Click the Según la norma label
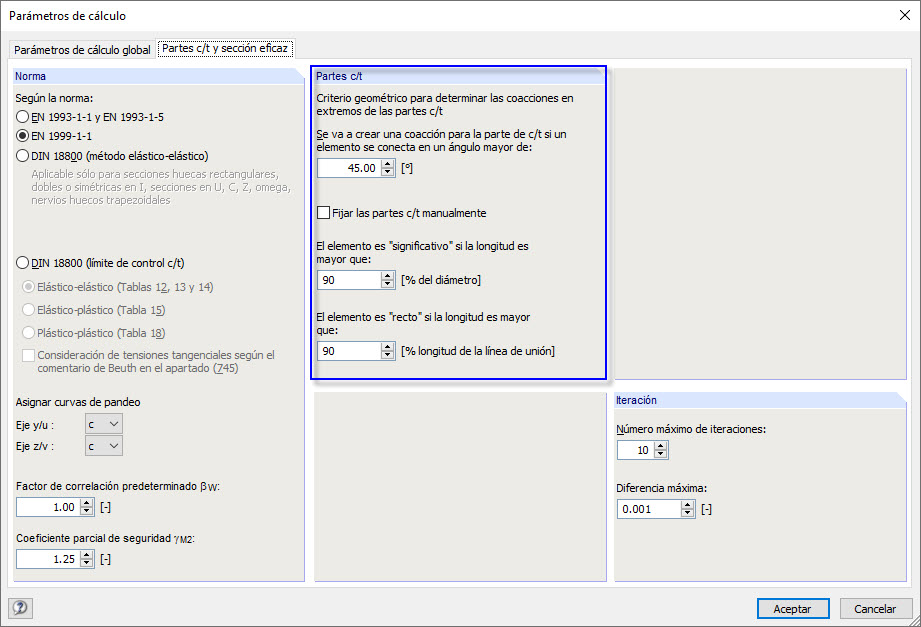921x627 pixels. tap(54, 98)
